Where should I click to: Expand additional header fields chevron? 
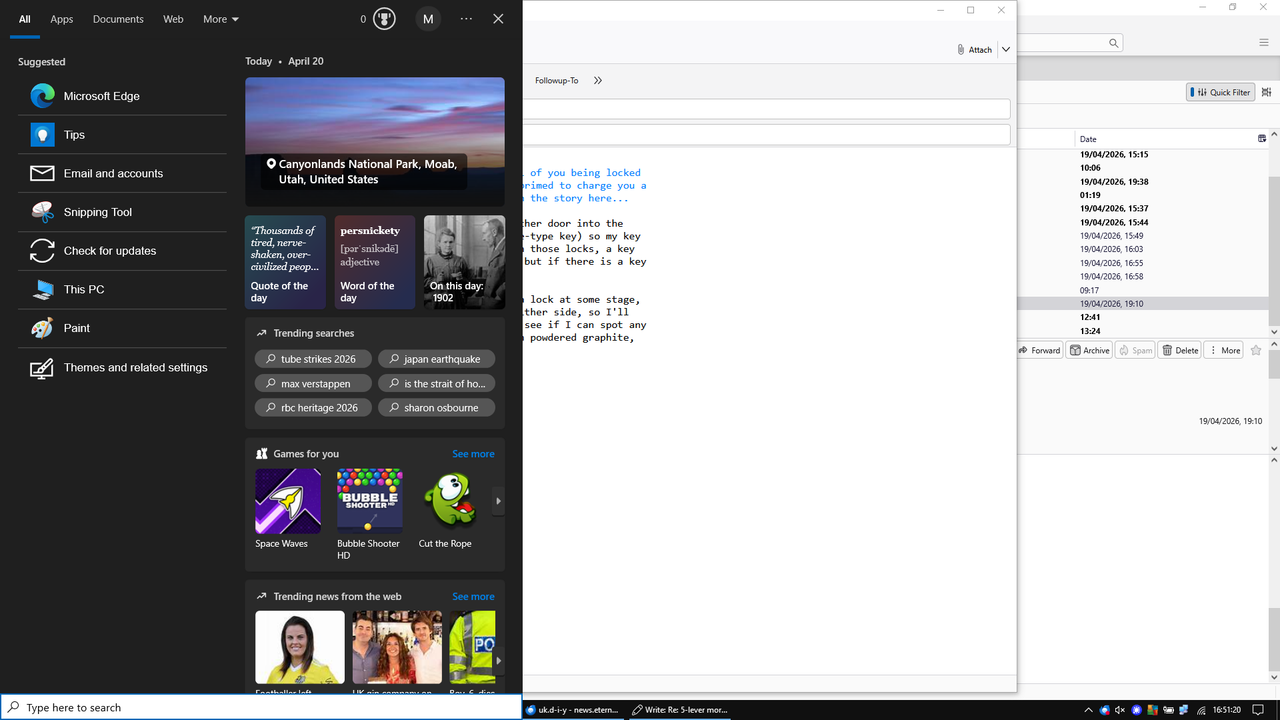pos(598,80)
